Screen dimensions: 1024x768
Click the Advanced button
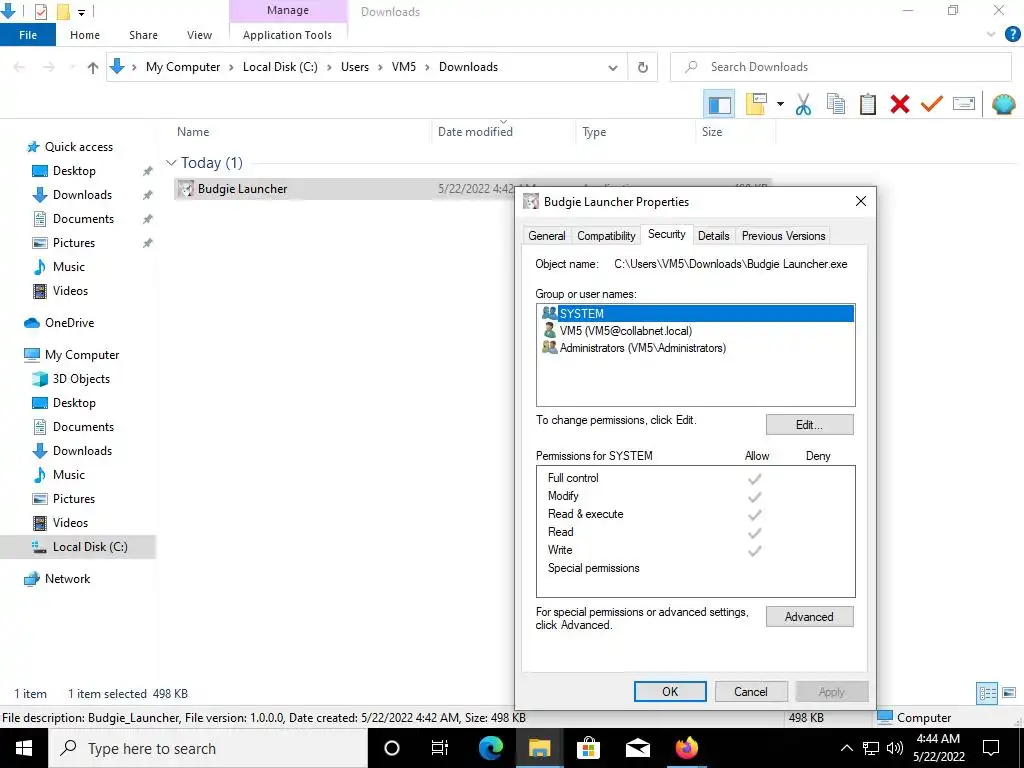click(x=809, y=616)
